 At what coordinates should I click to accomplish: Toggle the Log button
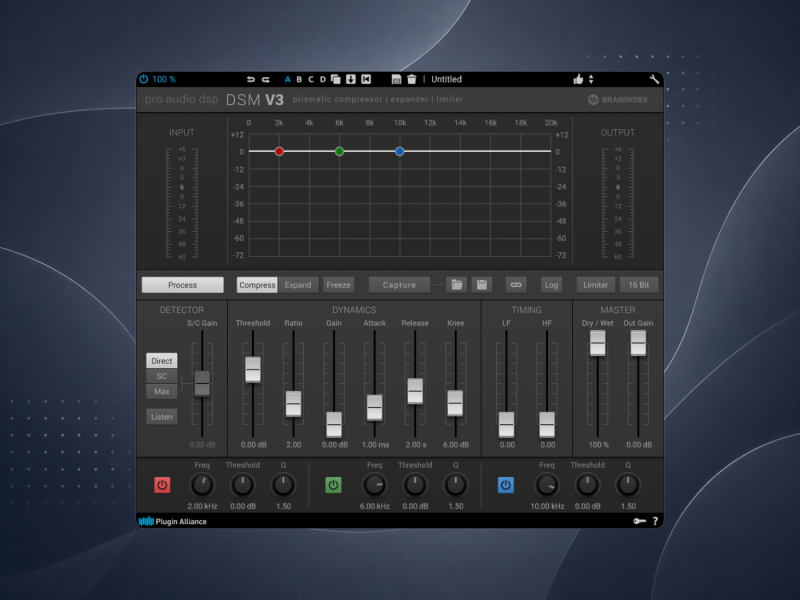[x=551, y=285]
